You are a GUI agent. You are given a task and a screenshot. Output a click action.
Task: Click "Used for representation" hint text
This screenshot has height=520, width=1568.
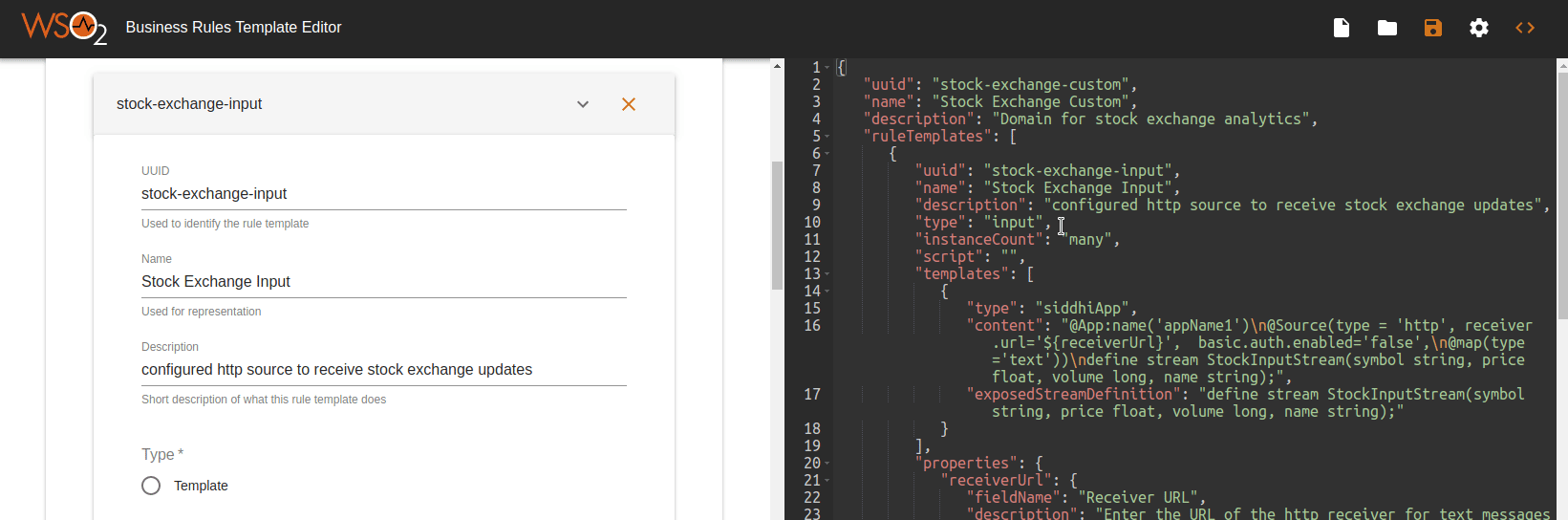coord(202,312)
